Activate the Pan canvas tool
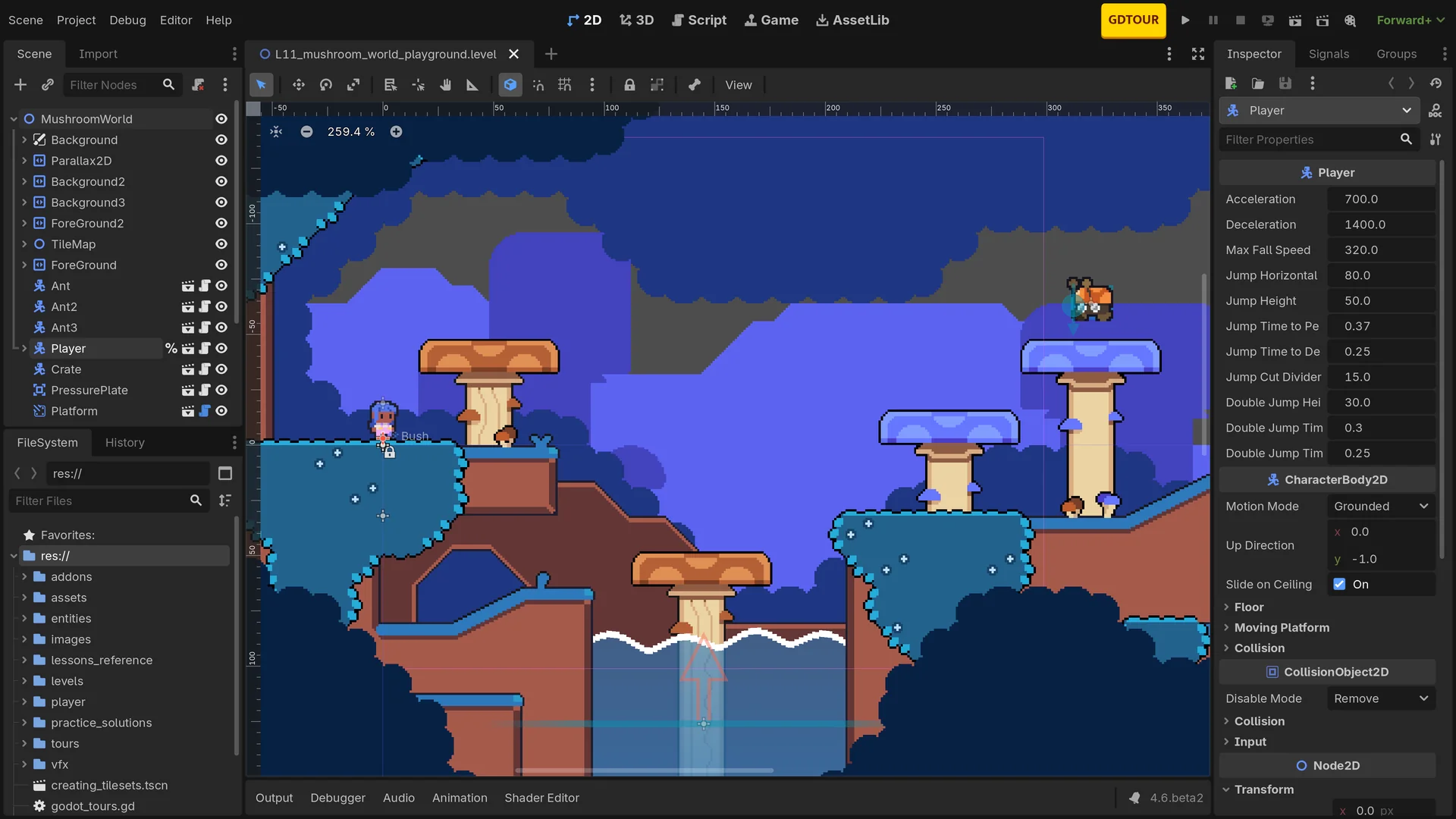The height and width of the screenshot is (819, 1456). (x=445, y=84)
